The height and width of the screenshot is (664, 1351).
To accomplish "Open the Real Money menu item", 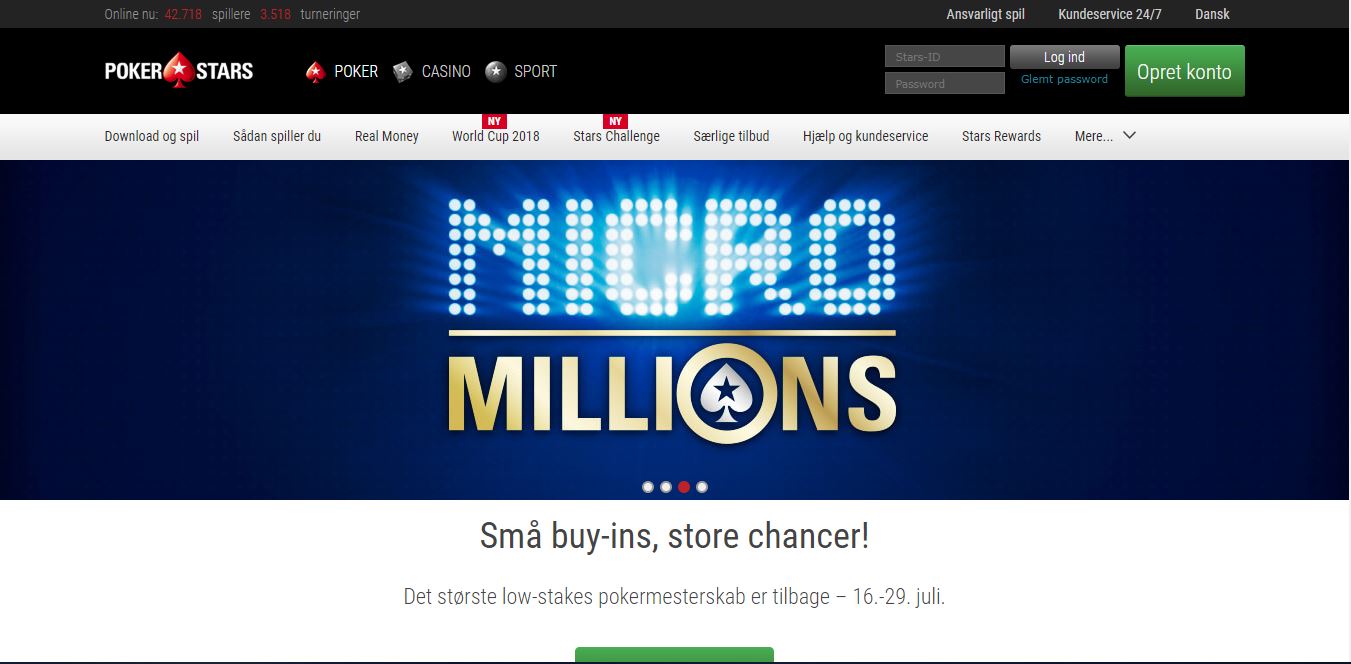I will [x=387, y=136].
